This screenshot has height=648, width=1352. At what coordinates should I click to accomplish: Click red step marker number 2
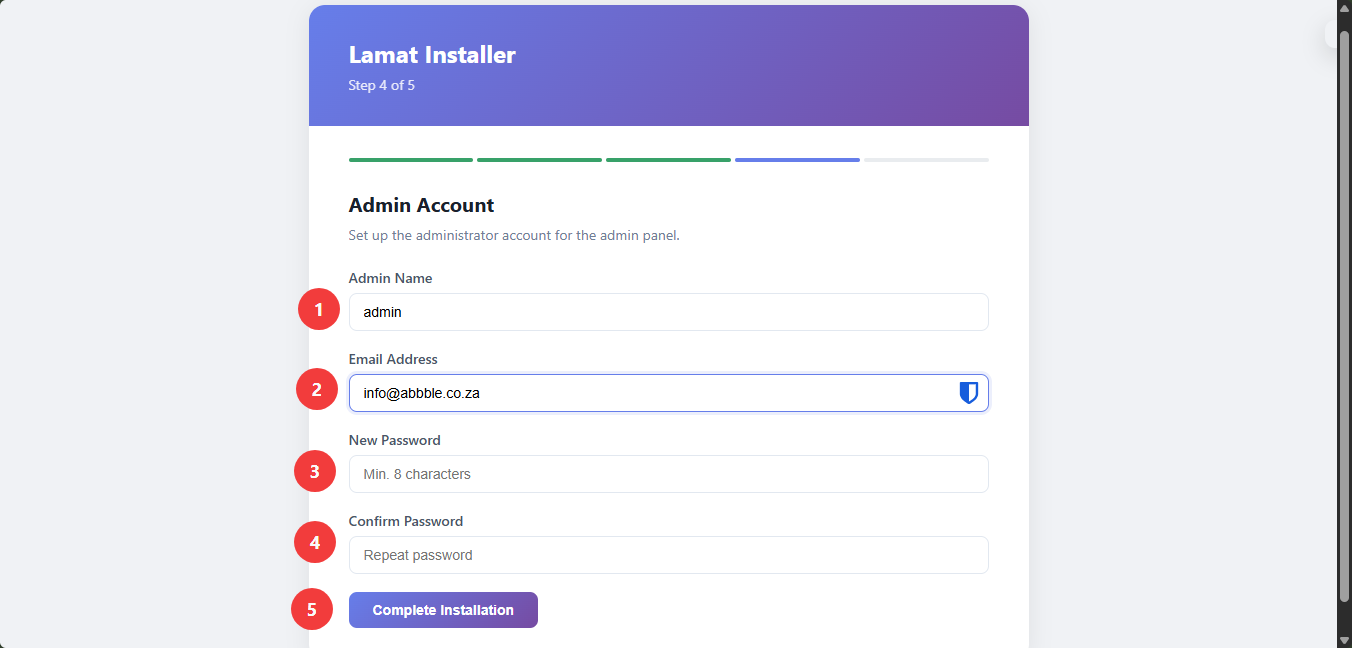point(317,389)
